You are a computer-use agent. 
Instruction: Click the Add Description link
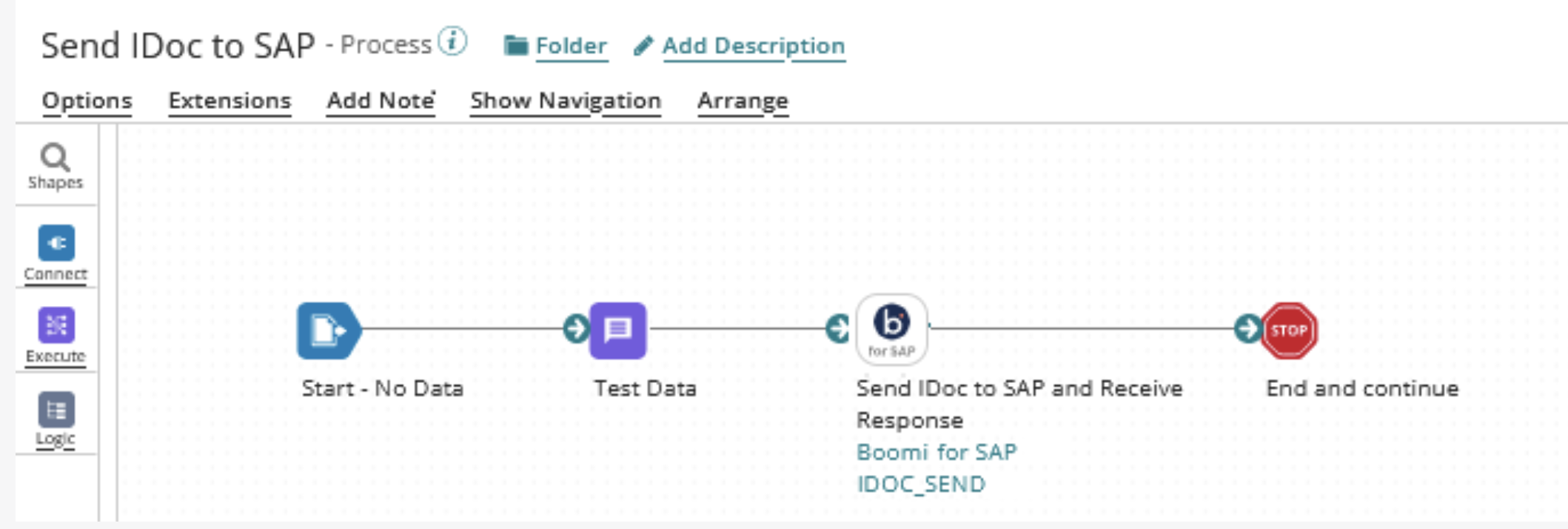pyautogui.click(x=753, y=46)
